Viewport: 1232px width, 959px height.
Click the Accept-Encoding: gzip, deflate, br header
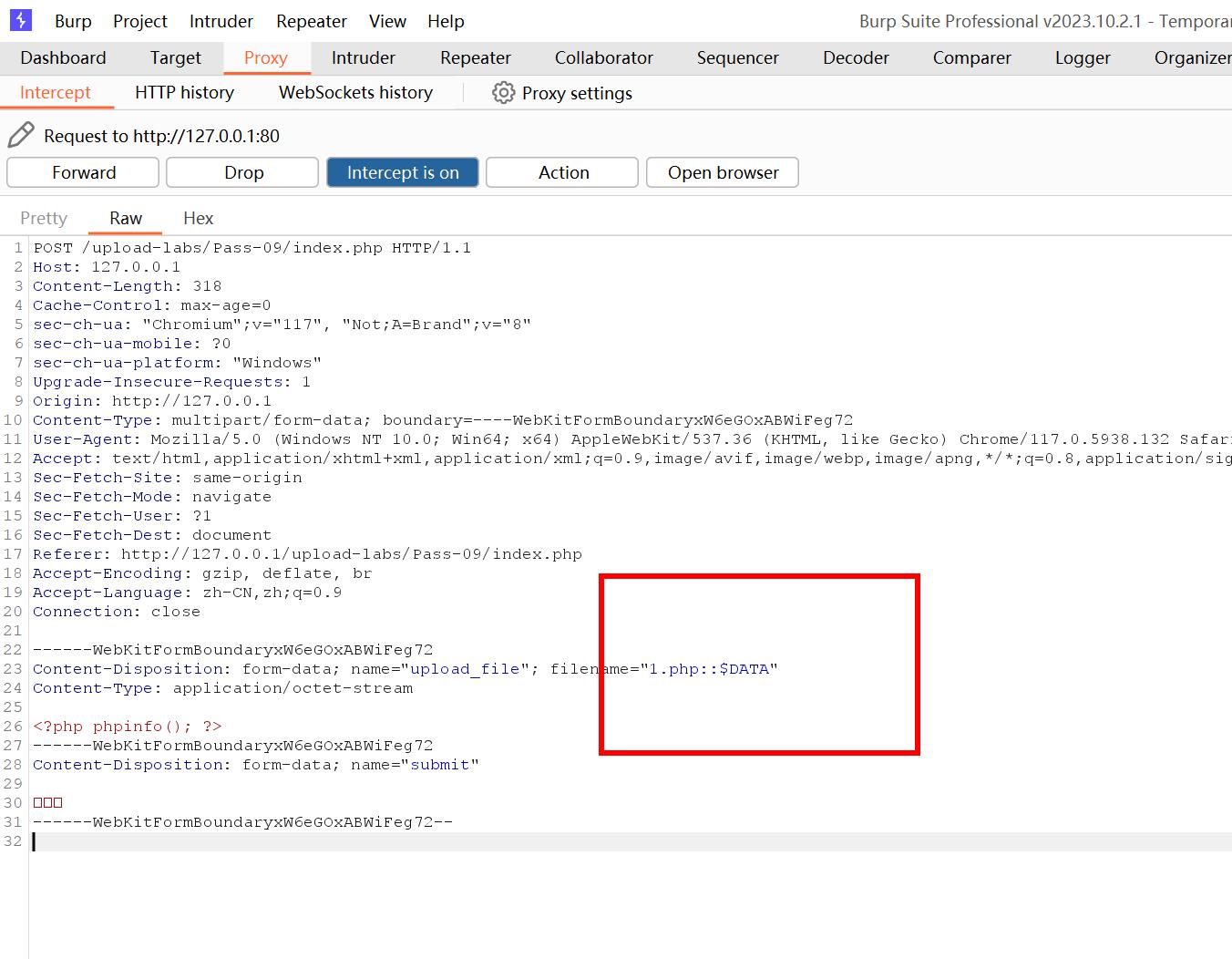pos(202,573)
